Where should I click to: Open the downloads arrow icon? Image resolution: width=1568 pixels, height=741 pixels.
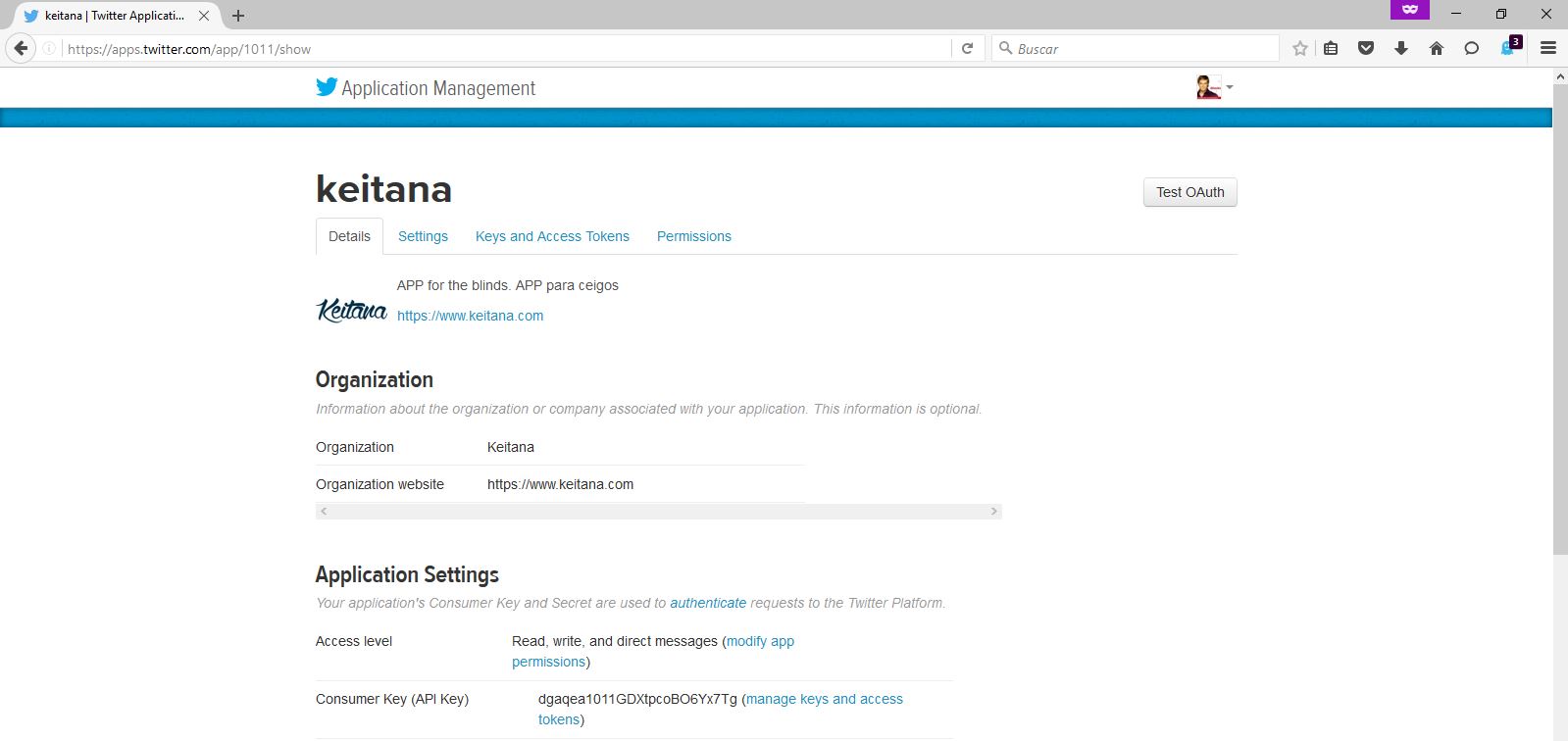point(1401,48)
